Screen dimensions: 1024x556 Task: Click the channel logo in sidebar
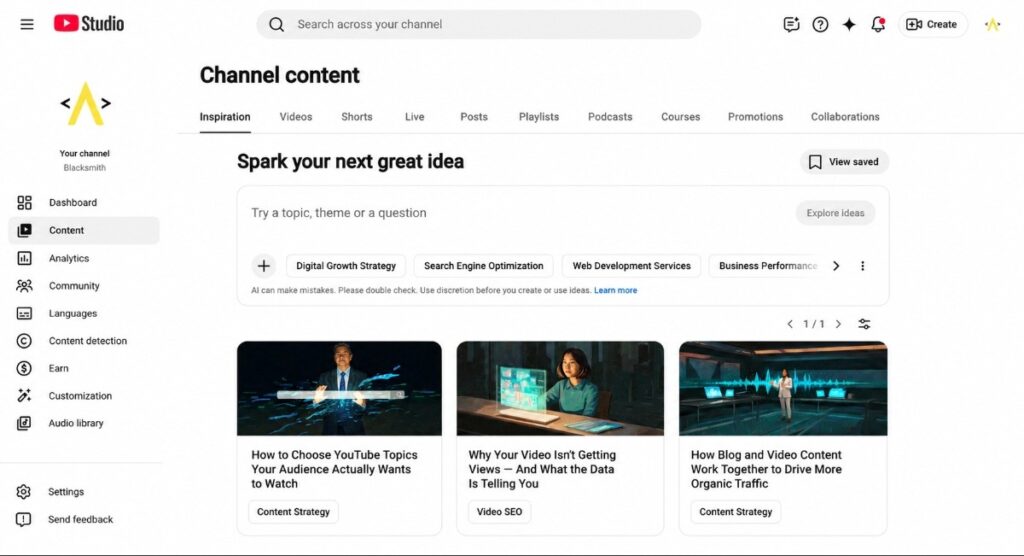pyautogui.click(x=86, y=104)
